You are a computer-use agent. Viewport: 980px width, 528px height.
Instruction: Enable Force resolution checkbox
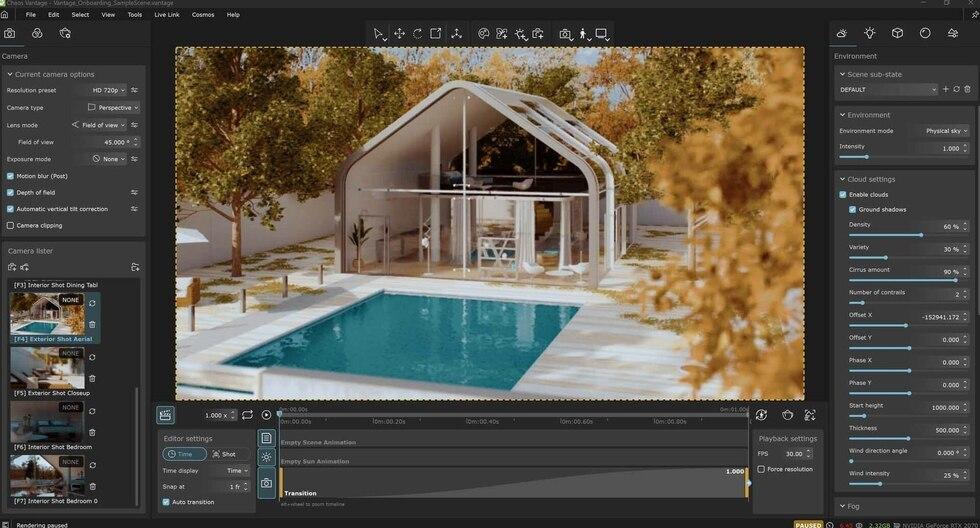tap(761, 469)
